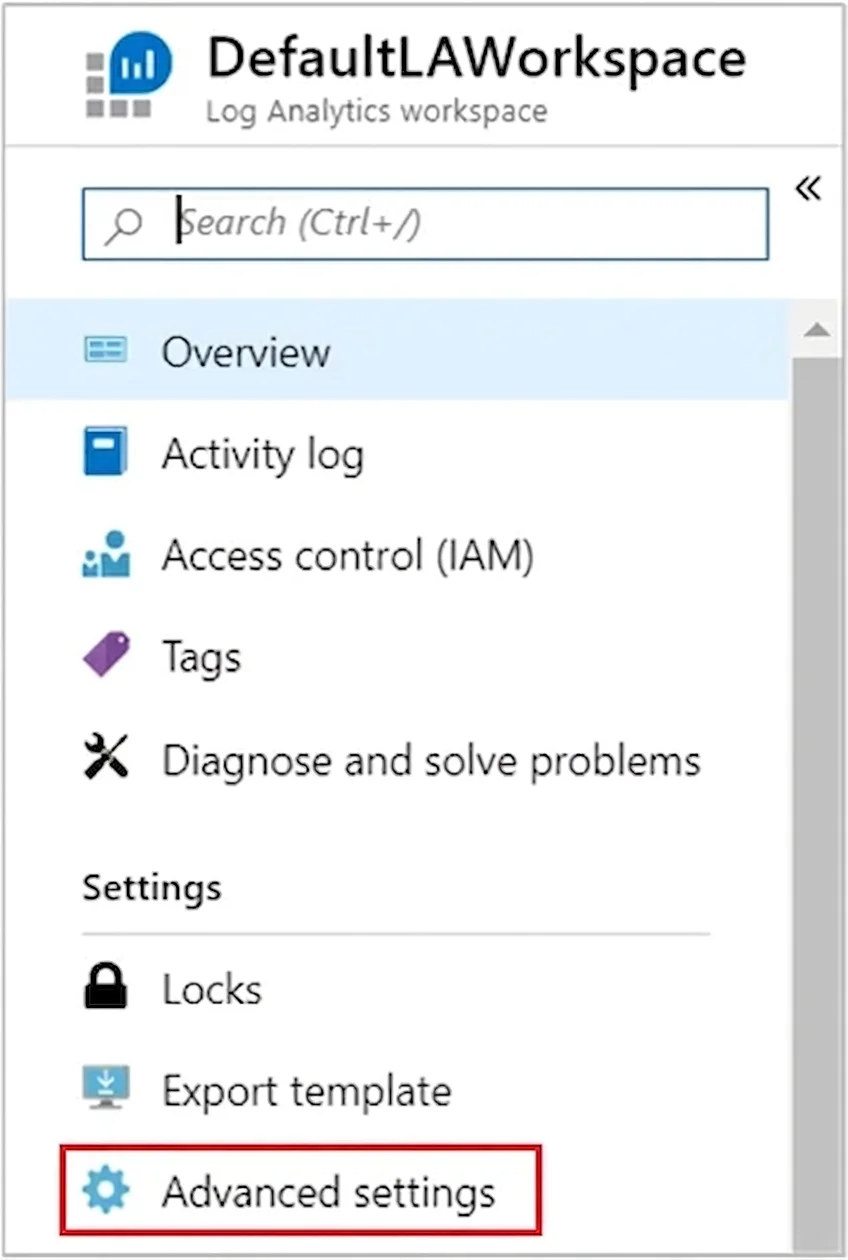Focus the Search (Ctrl+/) field
This screenshot has width=848, height=1260.
tap(425, 224)
